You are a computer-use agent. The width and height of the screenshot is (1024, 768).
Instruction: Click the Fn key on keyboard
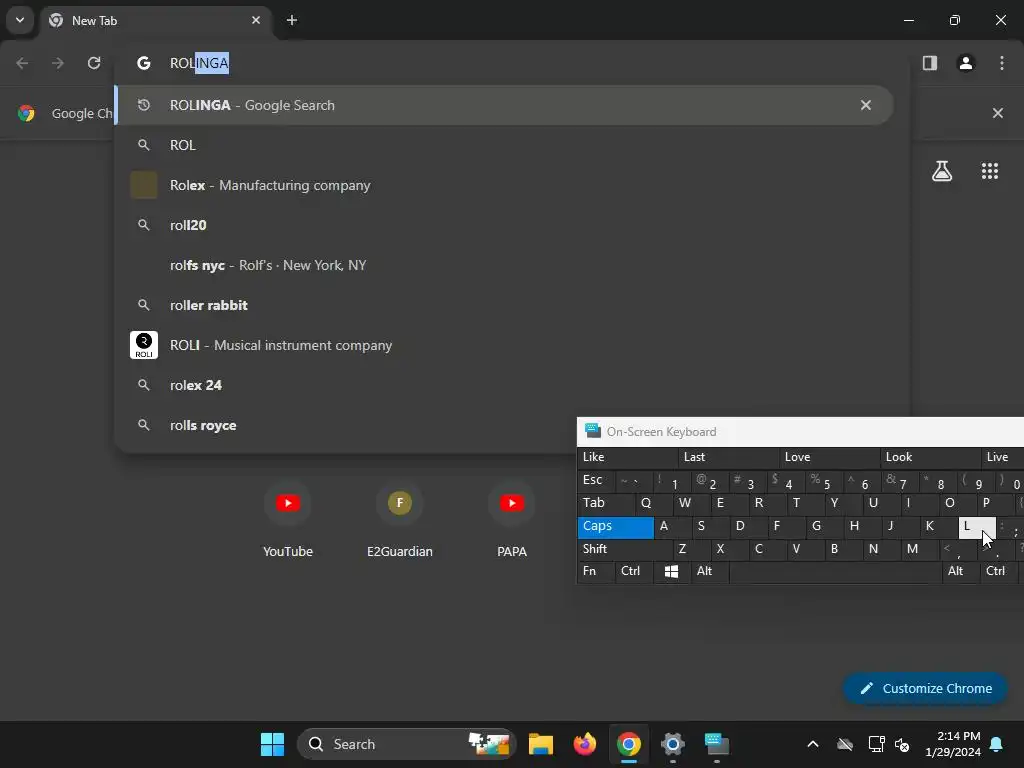click(596, 572)
